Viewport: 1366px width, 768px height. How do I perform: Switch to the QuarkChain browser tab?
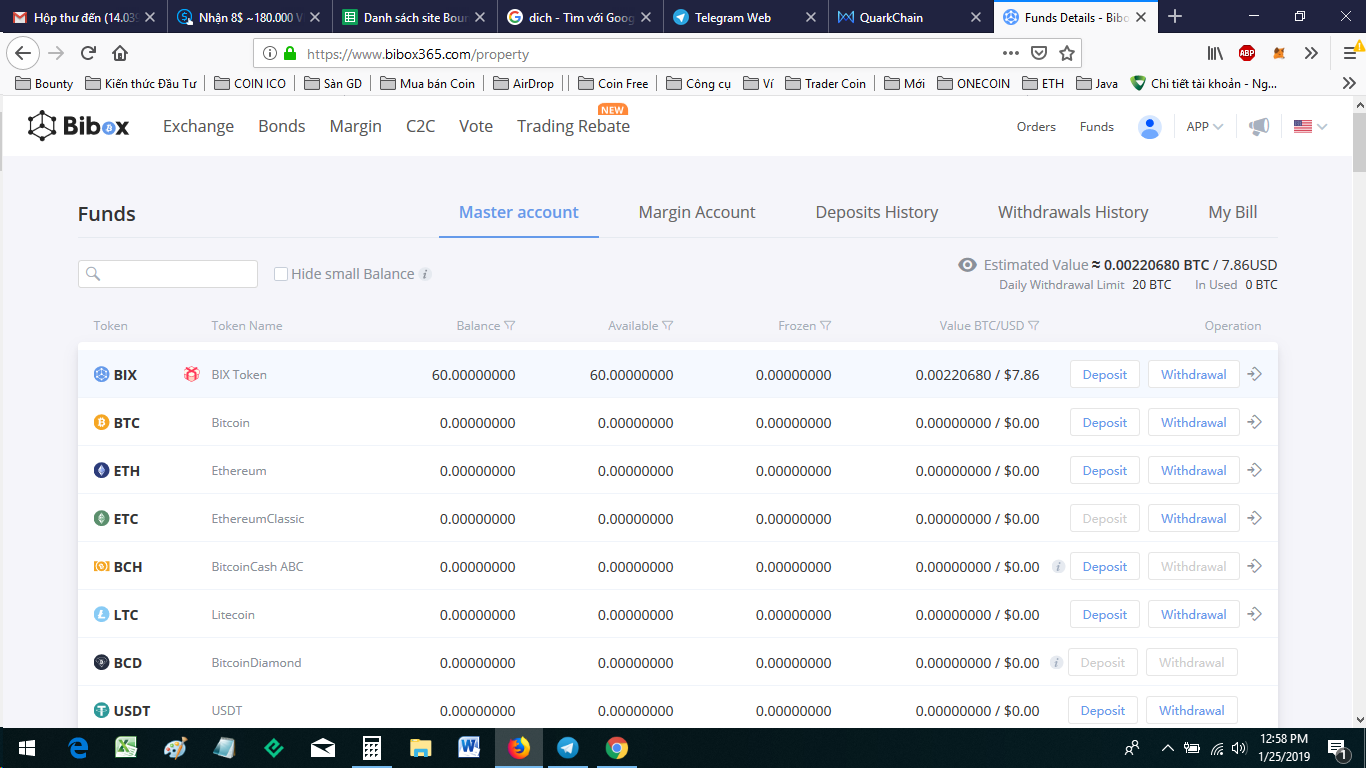909,17
